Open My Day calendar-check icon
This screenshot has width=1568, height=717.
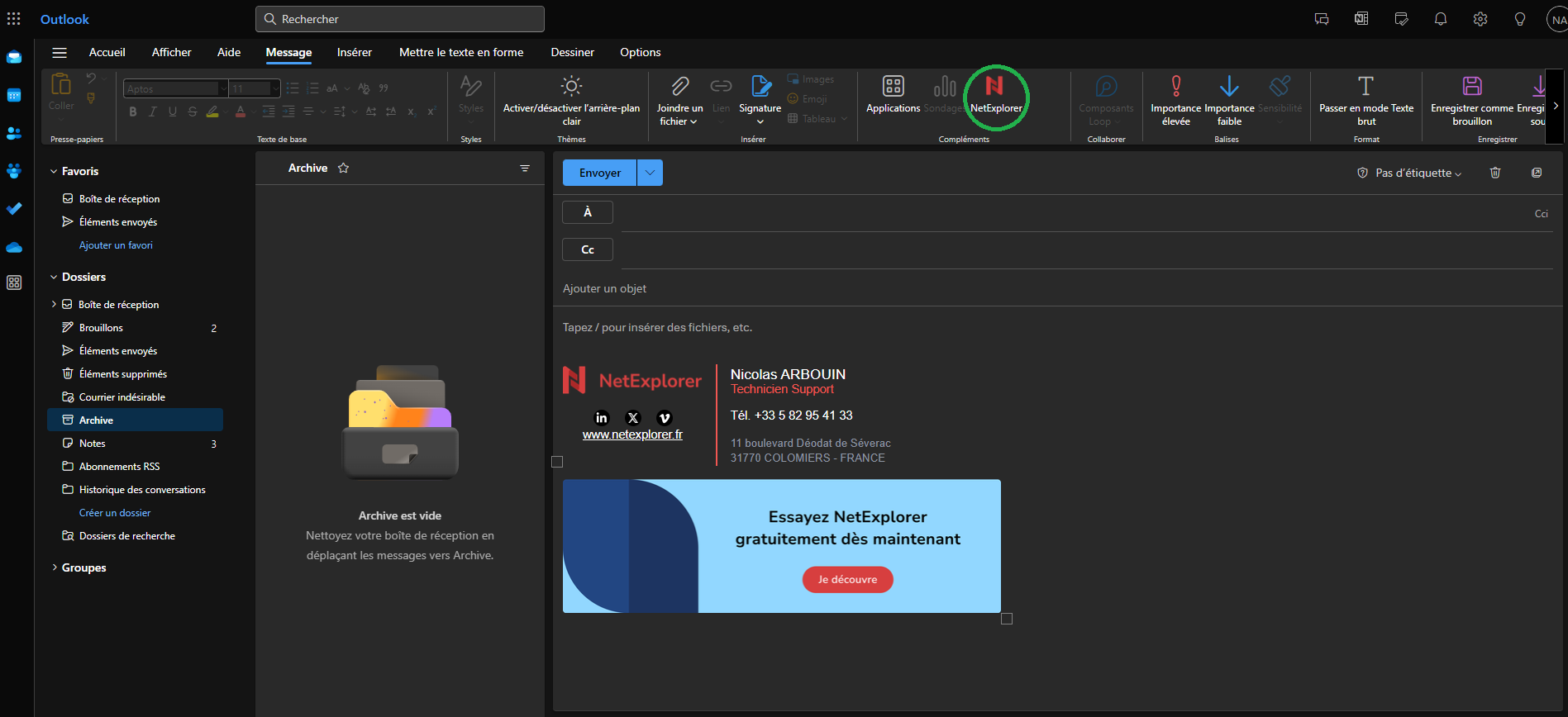click(1401, 19)
